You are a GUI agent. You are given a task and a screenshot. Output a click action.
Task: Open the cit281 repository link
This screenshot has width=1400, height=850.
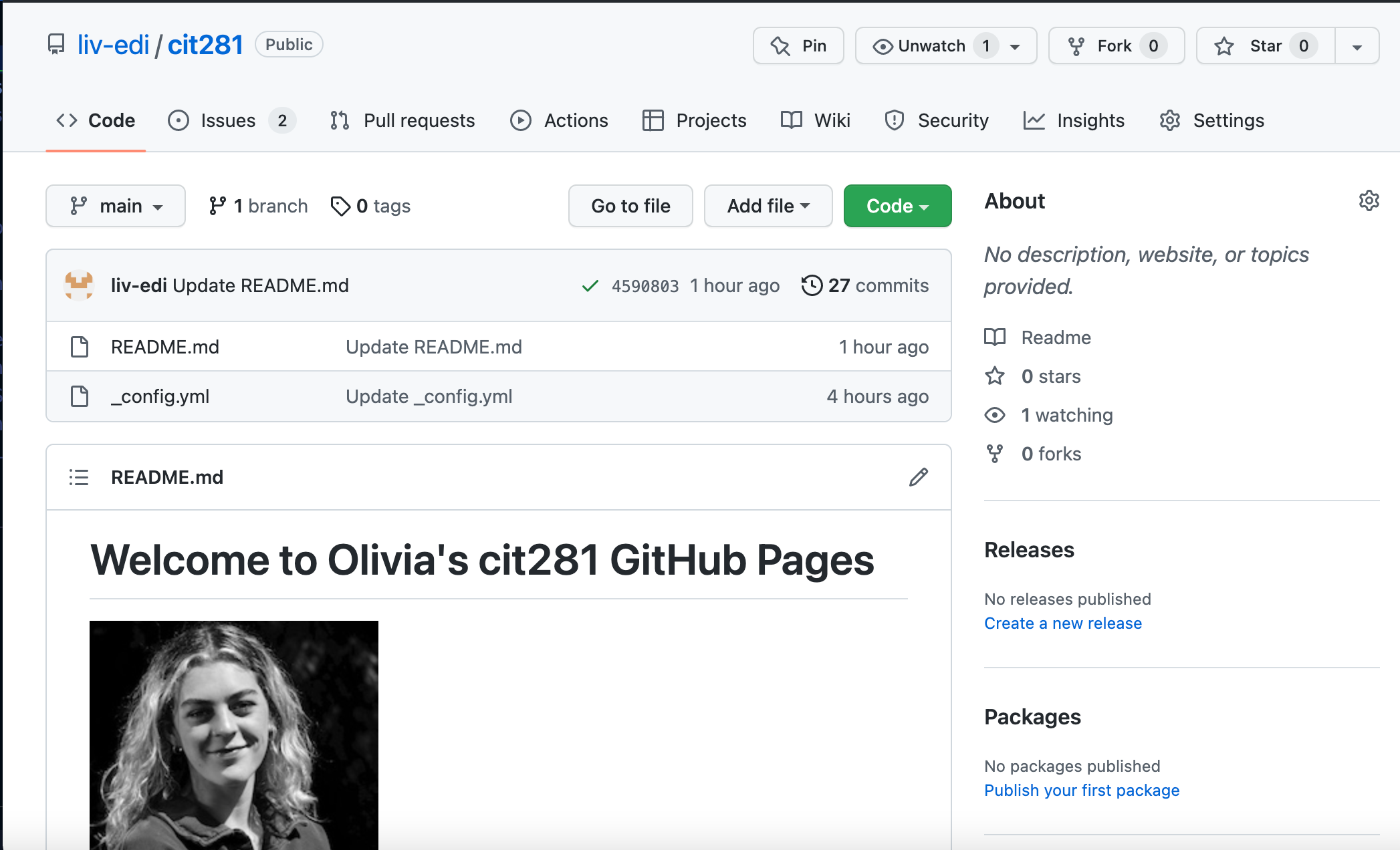coord(205,45)
